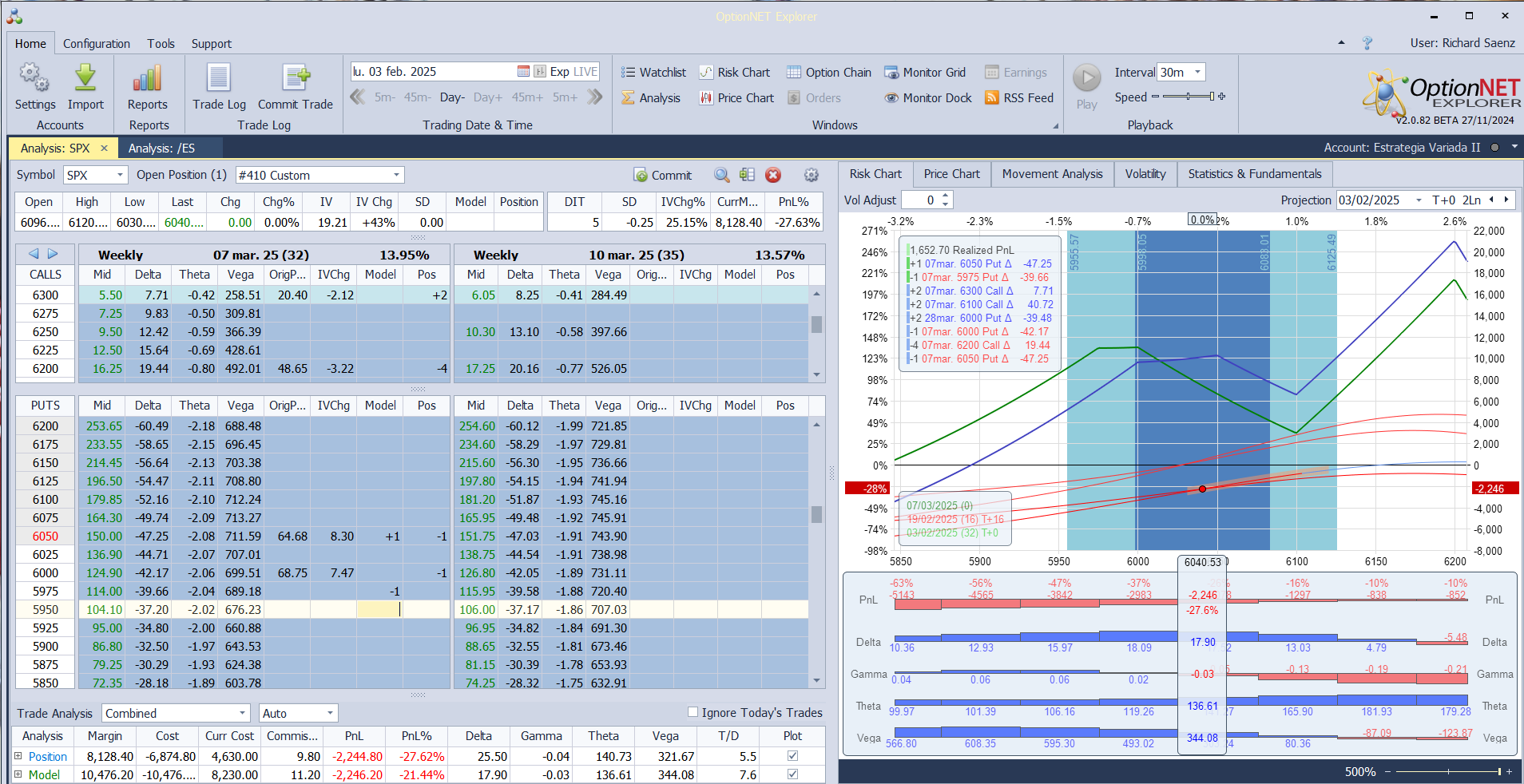Screen dimensions: 1524x784
Task: Open Price Chart from the Windows group
Action: click(x=736, y=98)
